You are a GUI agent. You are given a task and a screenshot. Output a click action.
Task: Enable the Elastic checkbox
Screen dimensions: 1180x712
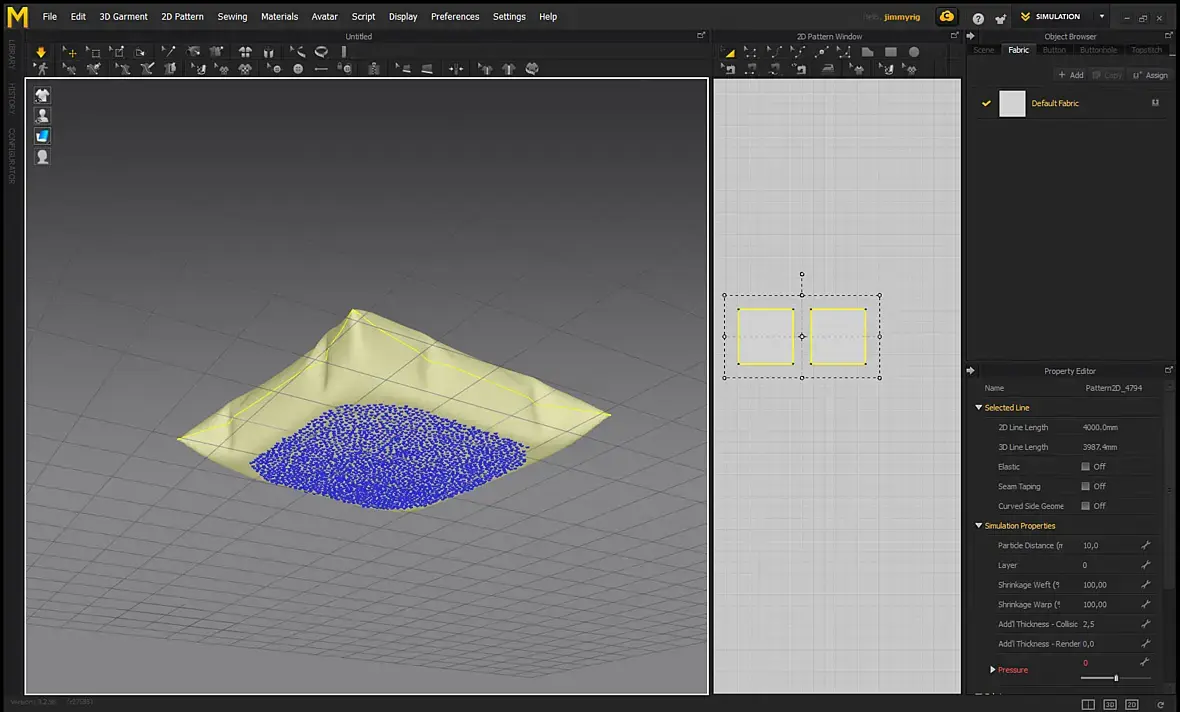coord(1085,467)
